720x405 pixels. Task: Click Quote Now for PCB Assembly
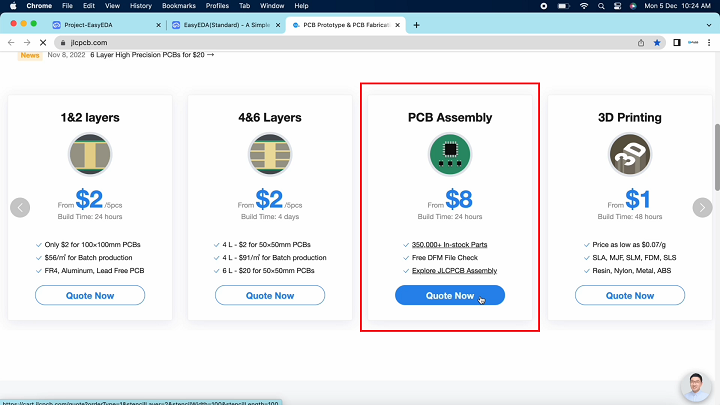[450, 295]
